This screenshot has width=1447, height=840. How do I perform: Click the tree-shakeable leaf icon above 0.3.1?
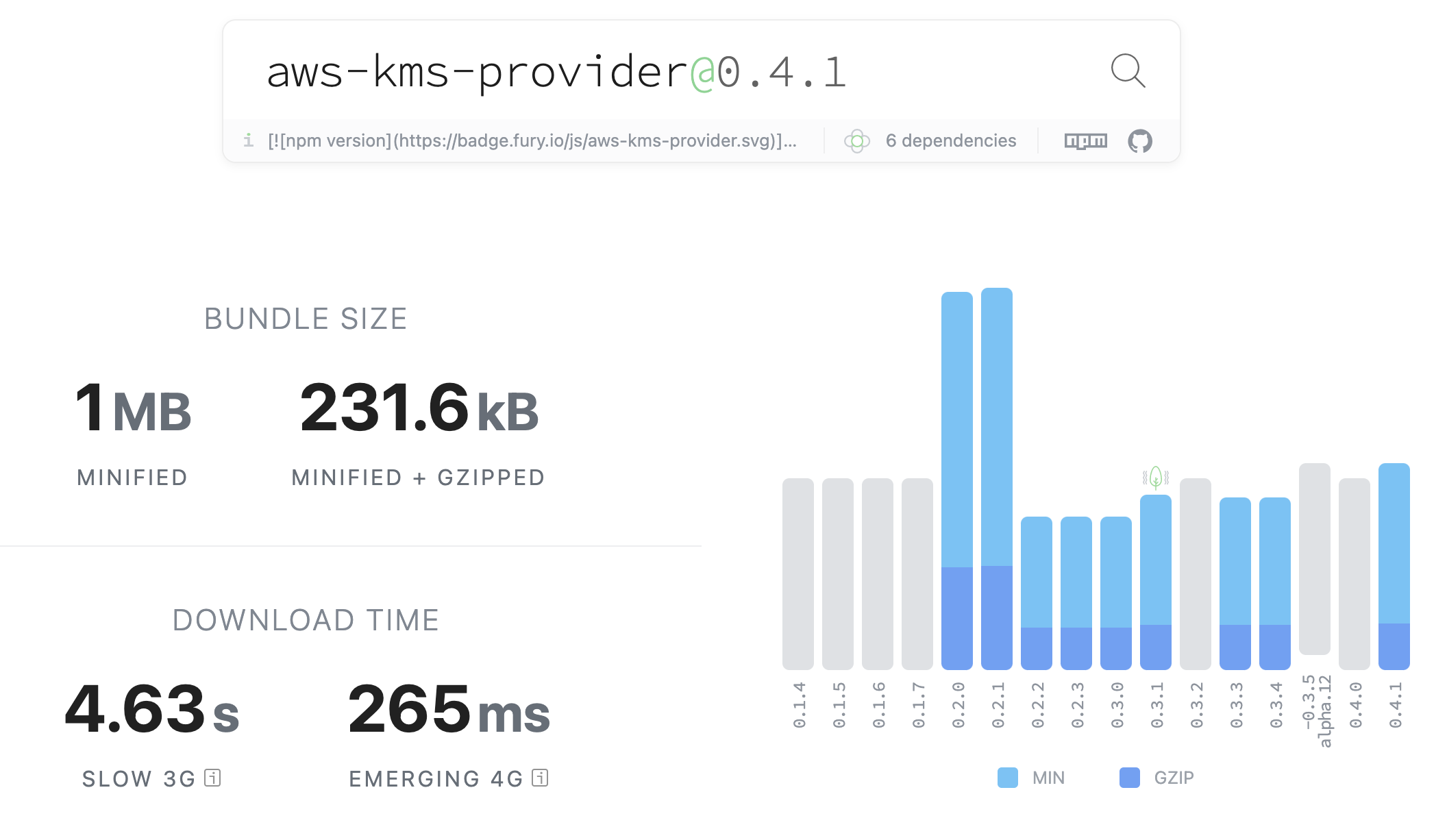(1156, 477)
